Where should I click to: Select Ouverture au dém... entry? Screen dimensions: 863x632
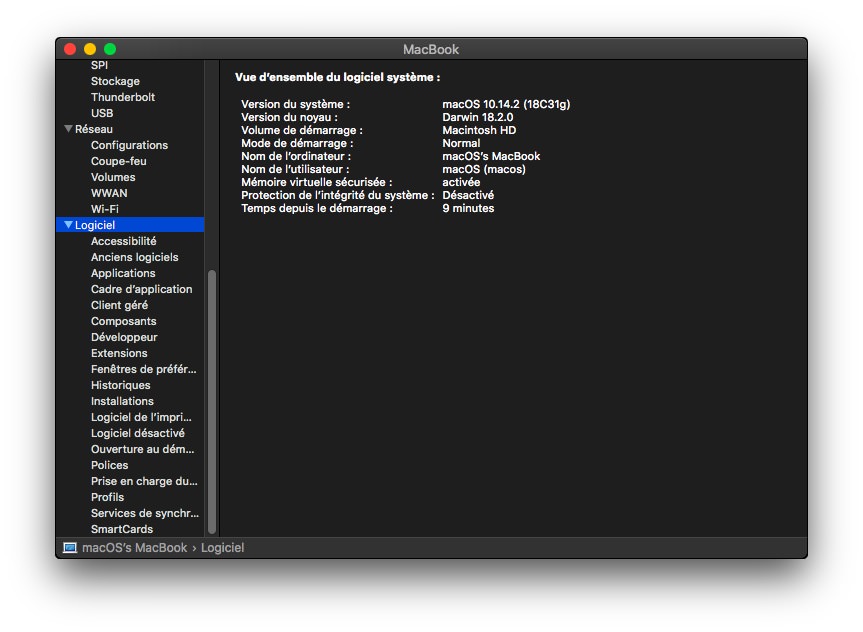pos(142,448)
